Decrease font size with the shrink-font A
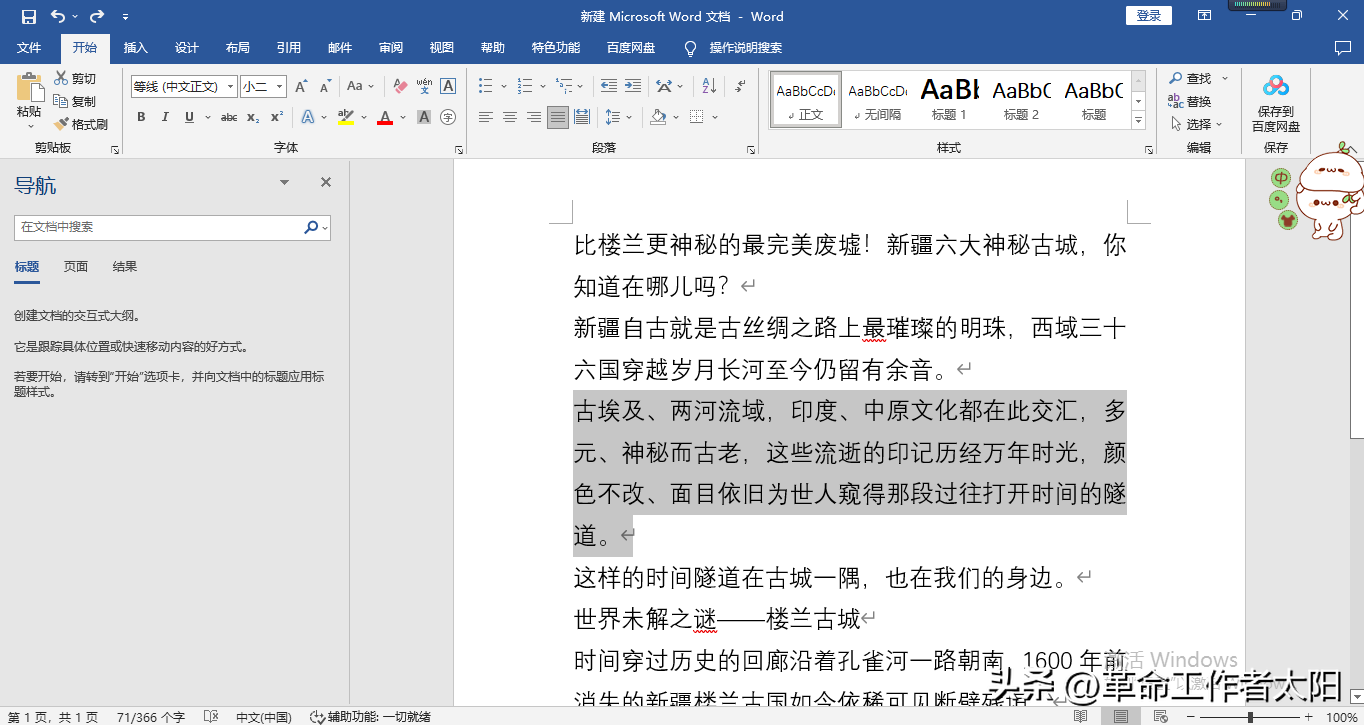The height and width of the screenshot is (725, 1364). coord(323,87)
